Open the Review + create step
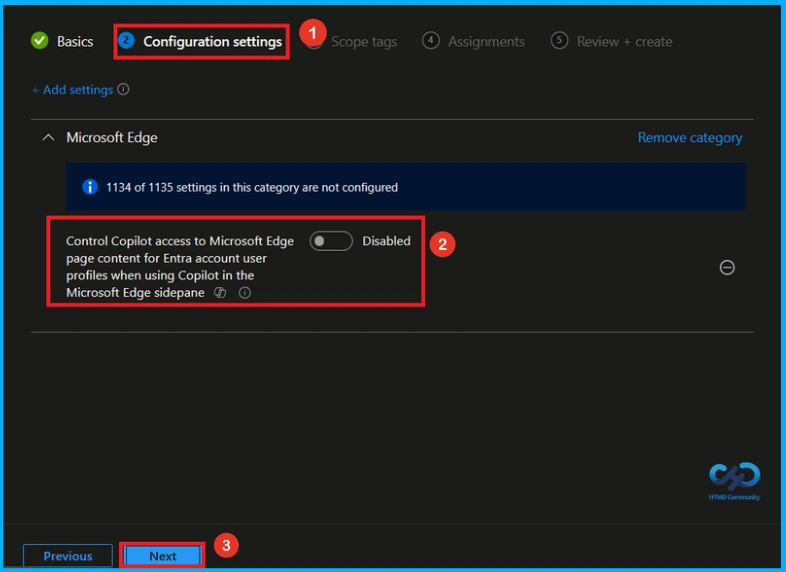This screenshot has width=786, height=572. click(x=611, y=41)
